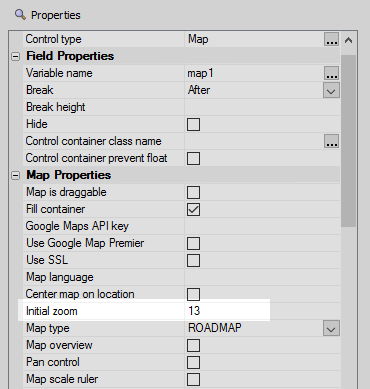Select the Center map on location label
Viewport: 370px width, 389px height.
pos(80,294)
